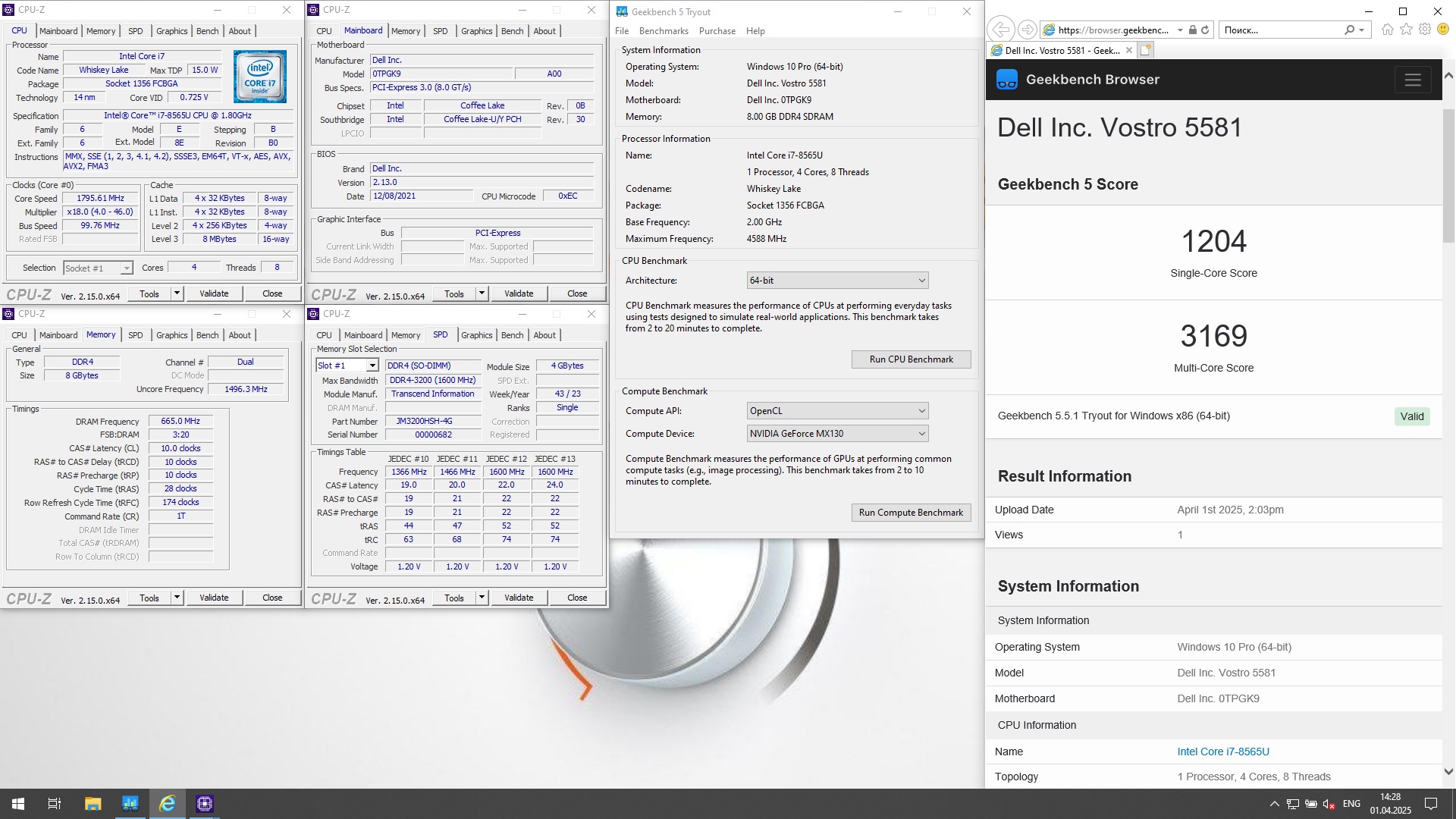The image size is (1456, 819).
Task: Switch to CPU-Z on the taskbar
Action: [x=205, y=804]
